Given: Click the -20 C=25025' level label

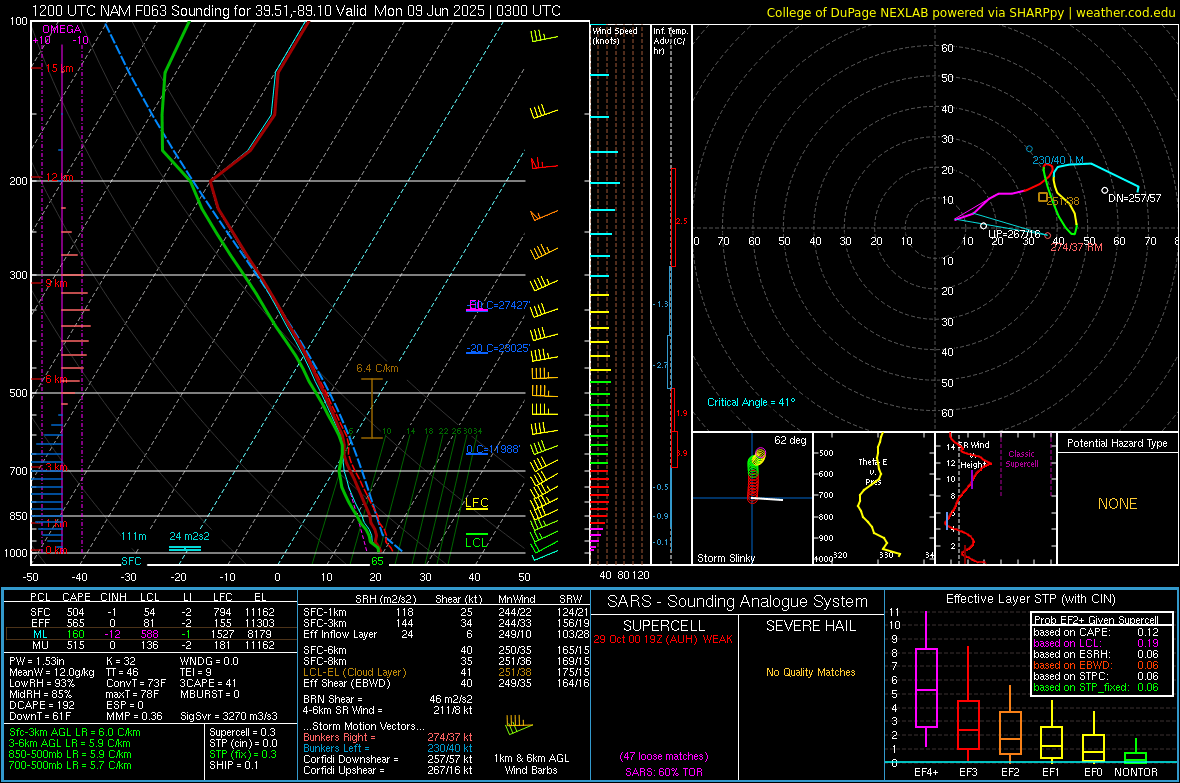Looking at the screenshot, I should point(498,348).
